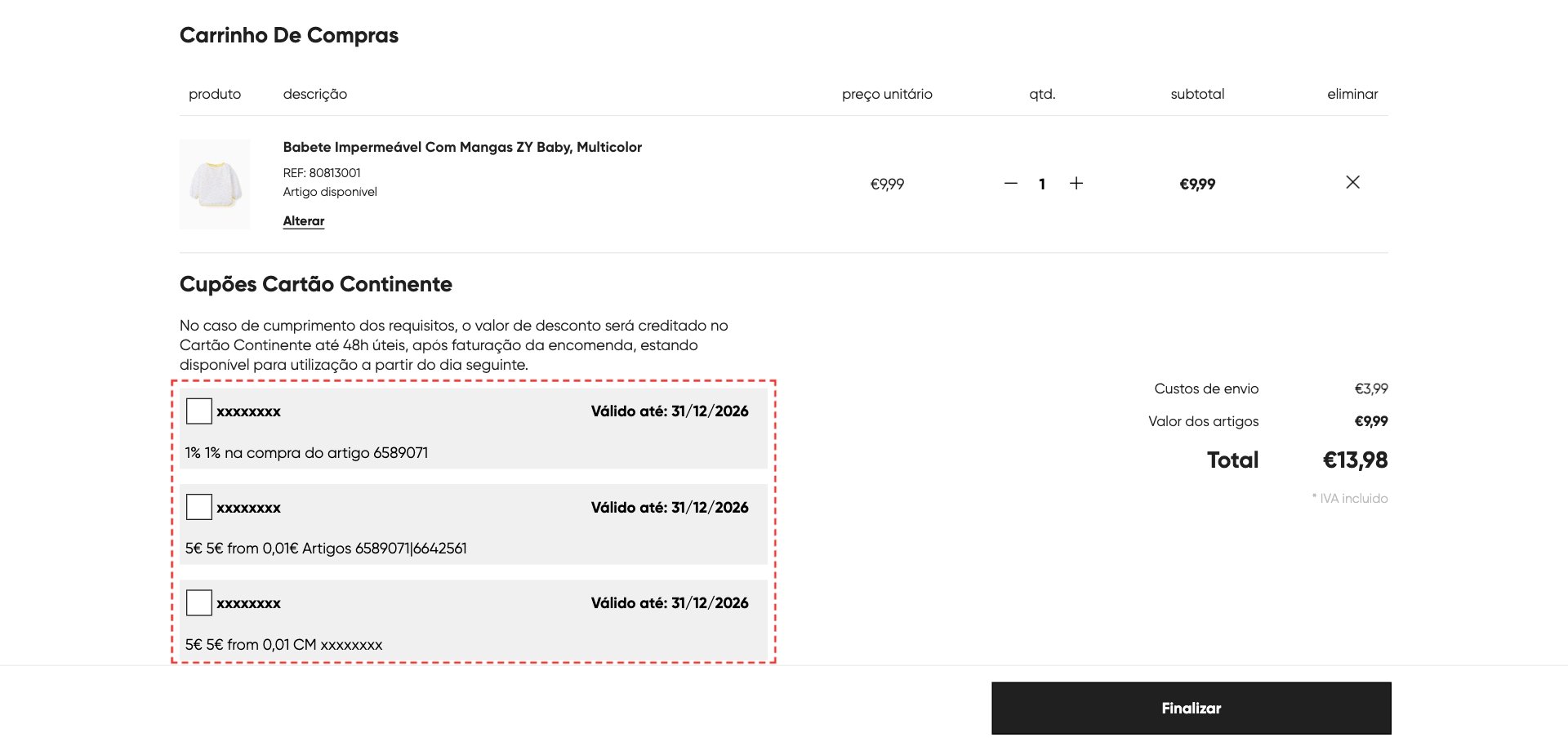This screenshot has height=751, width=1568.
Task: Click the eliminar column header
Action: (x=1352, y=94)
